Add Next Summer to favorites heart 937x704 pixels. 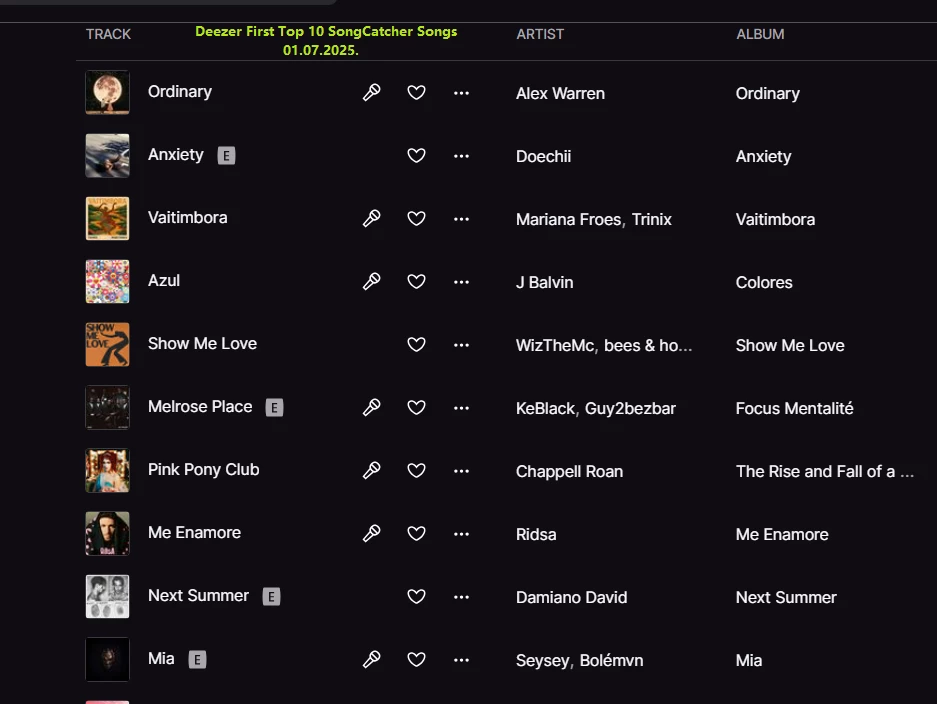click(x=417, y=597)
